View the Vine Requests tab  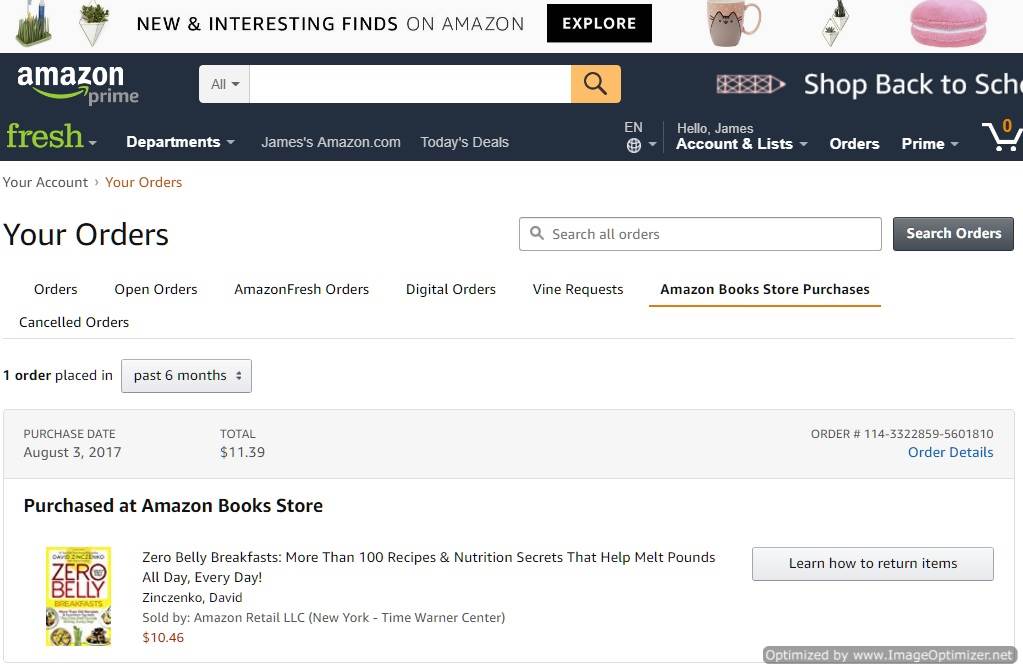(x=578, y=289)
